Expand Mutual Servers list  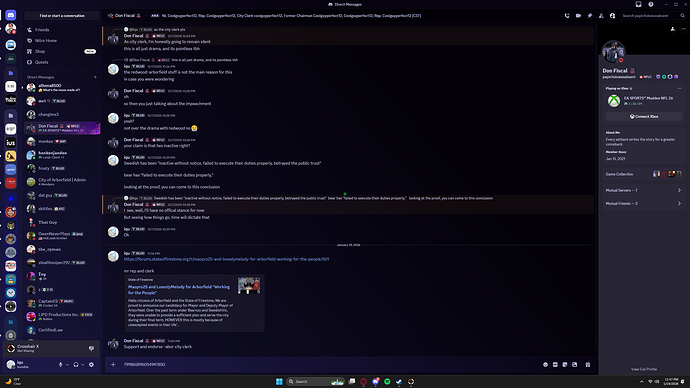click(643, 190)
